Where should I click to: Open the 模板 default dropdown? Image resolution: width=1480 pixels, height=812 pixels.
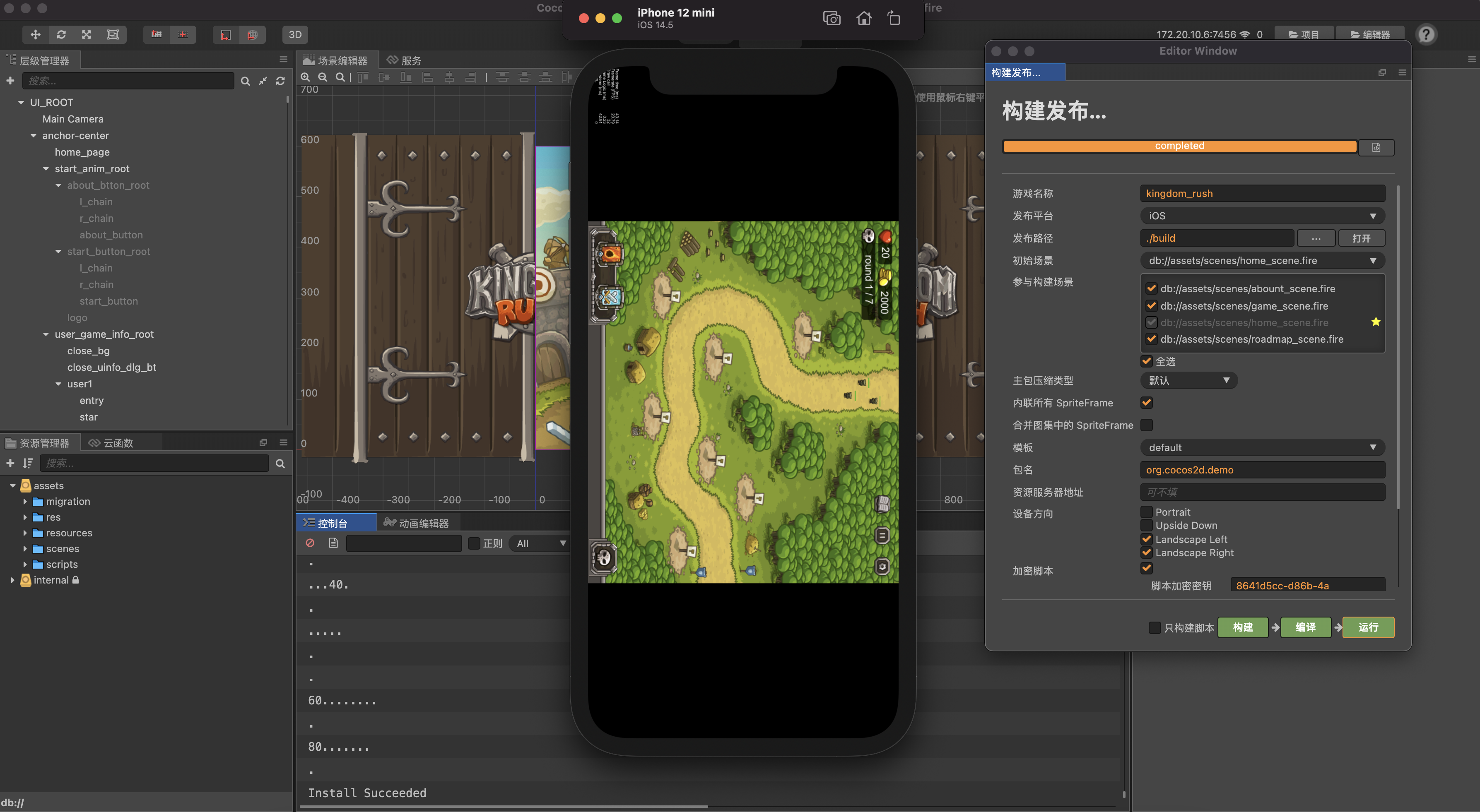(1262, 447)
